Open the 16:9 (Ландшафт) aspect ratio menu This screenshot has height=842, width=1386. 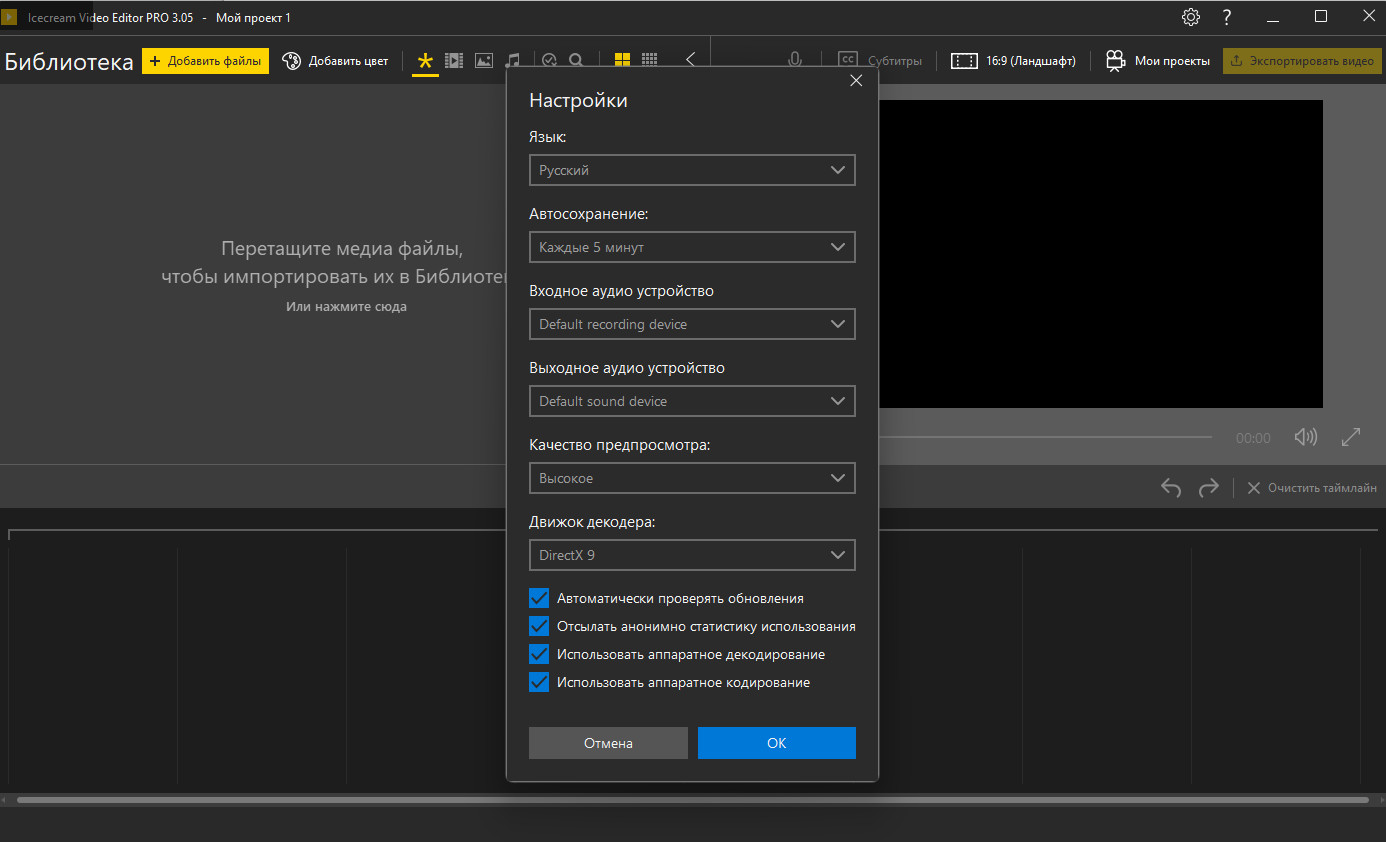[x=1013, y=61]
